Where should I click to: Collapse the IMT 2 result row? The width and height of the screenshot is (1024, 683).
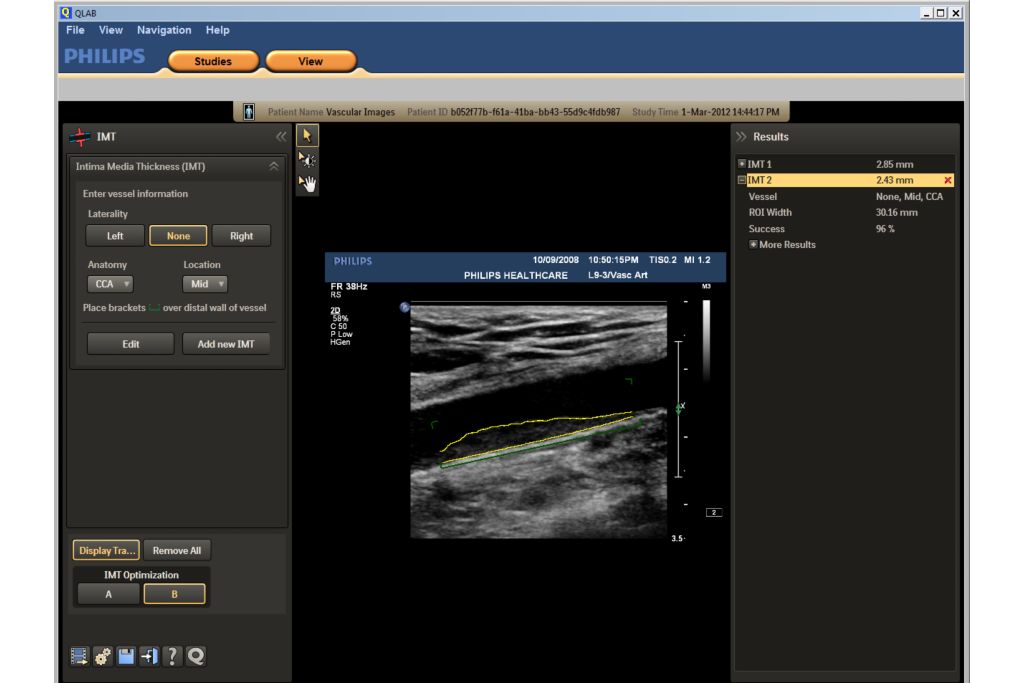point(742,180)
